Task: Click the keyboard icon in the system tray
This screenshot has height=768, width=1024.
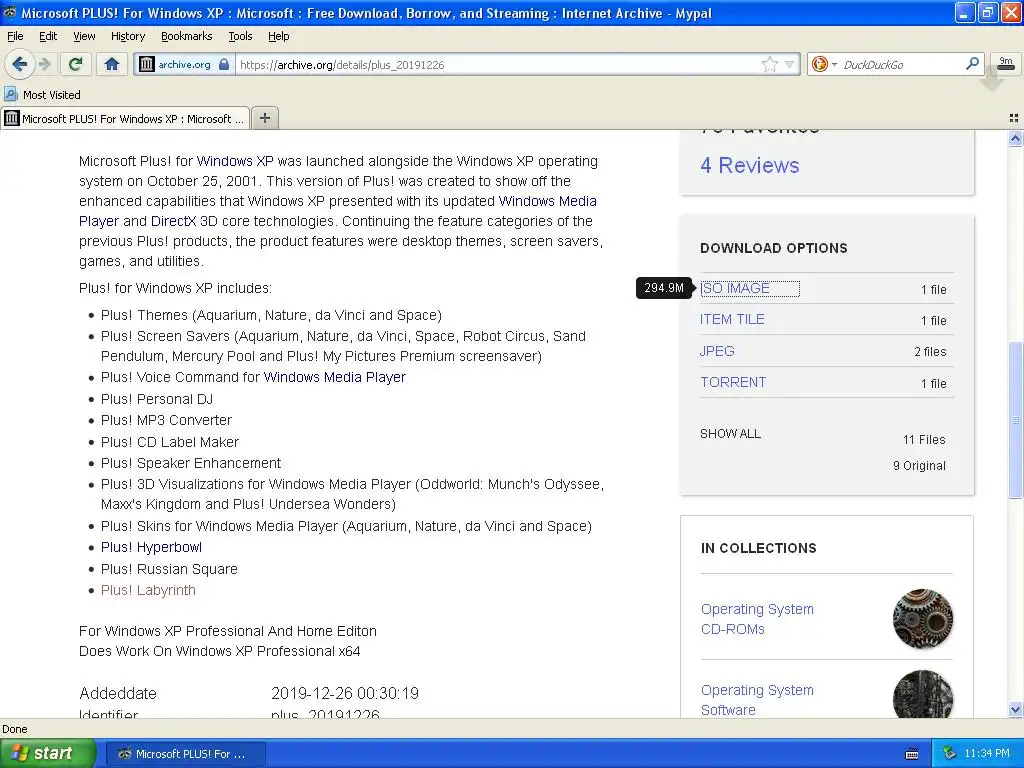Action: 912,754
